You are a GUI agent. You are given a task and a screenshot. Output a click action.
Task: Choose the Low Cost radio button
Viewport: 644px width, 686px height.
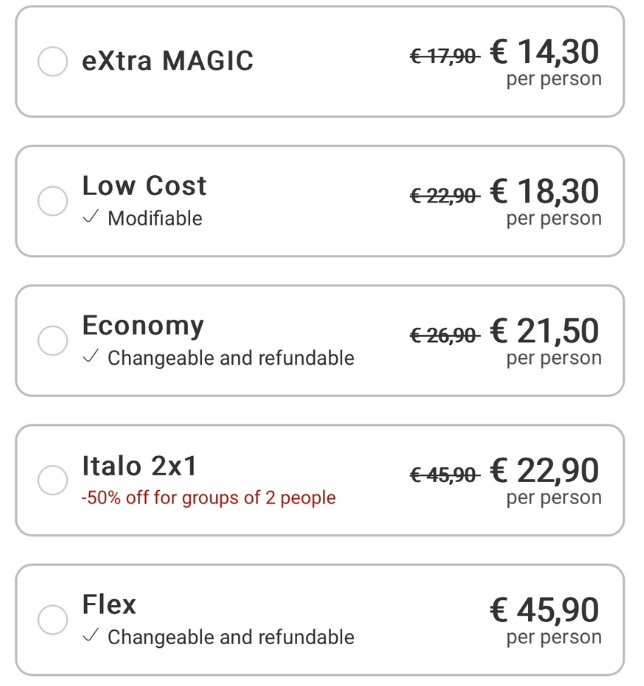[x=52, y=201]
